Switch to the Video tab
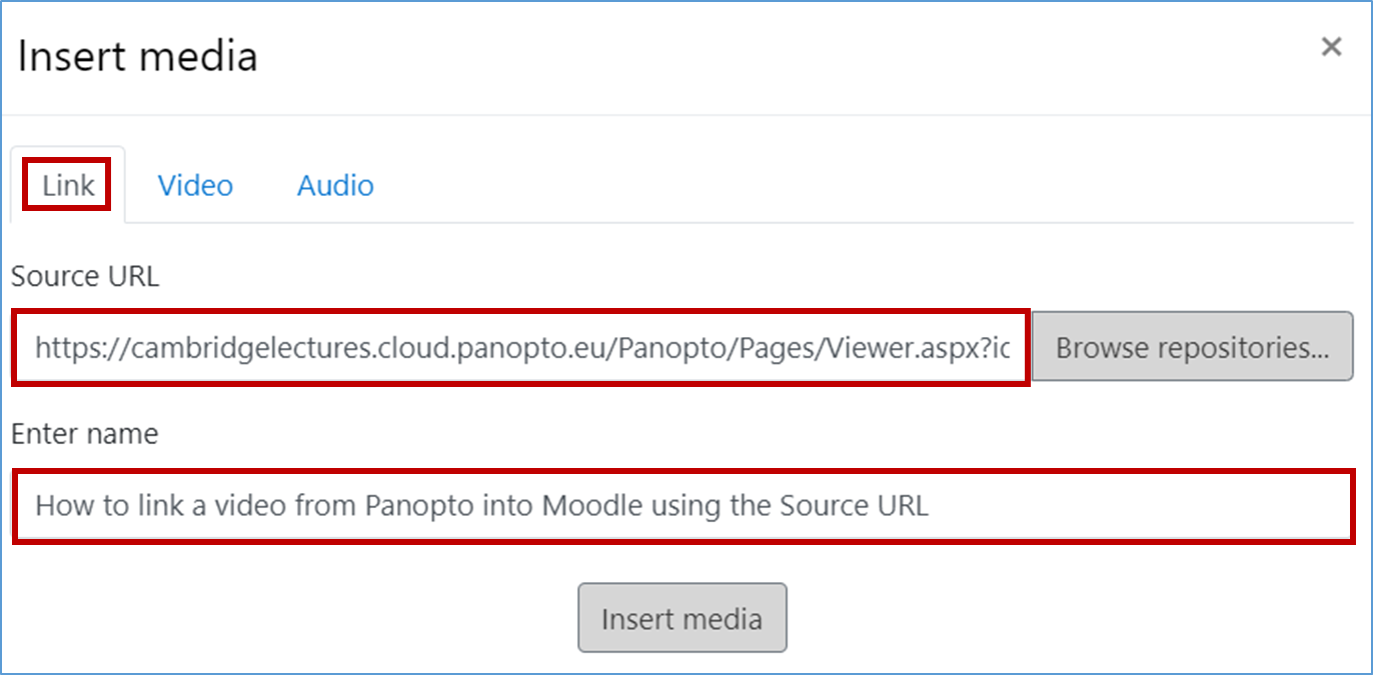1373x675 pixels. [195, 185]
